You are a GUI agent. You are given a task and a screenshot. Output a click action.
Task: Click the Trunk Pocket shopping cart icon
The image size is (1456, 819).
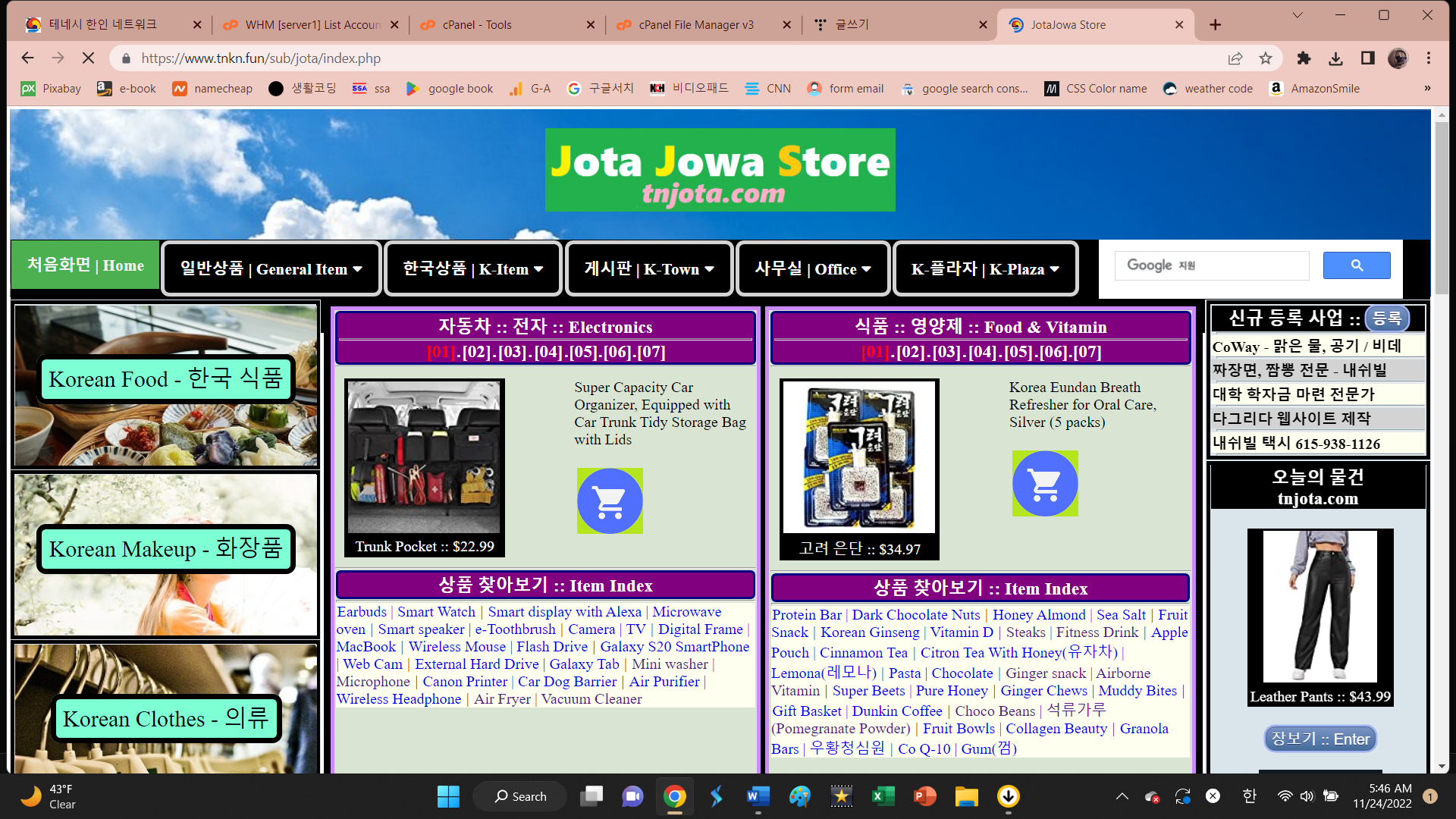610,500
